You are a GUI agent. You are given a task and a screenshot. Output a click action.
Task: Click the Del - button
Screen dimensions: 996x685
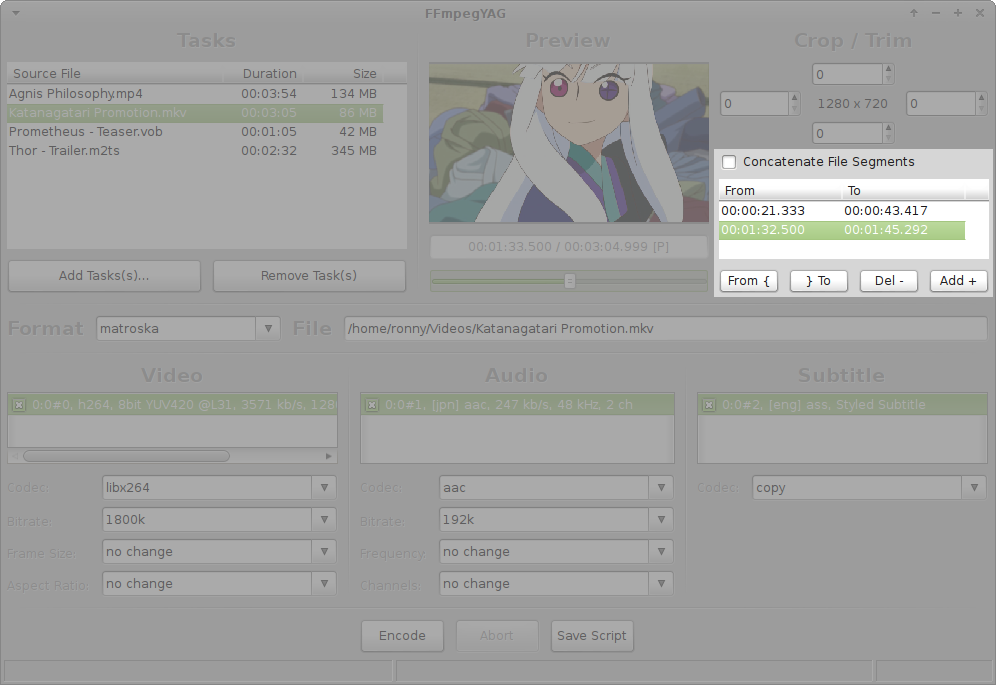pos(889,281)
